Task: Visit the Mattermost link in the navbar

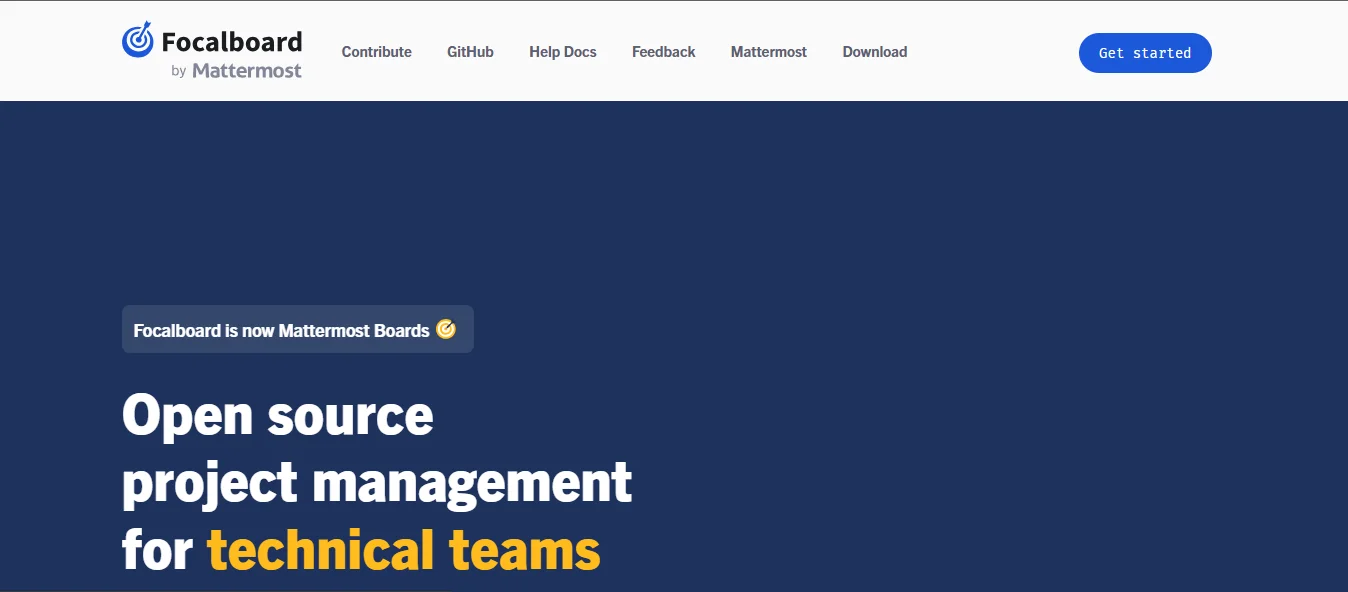Action: [x=768, y=52]
